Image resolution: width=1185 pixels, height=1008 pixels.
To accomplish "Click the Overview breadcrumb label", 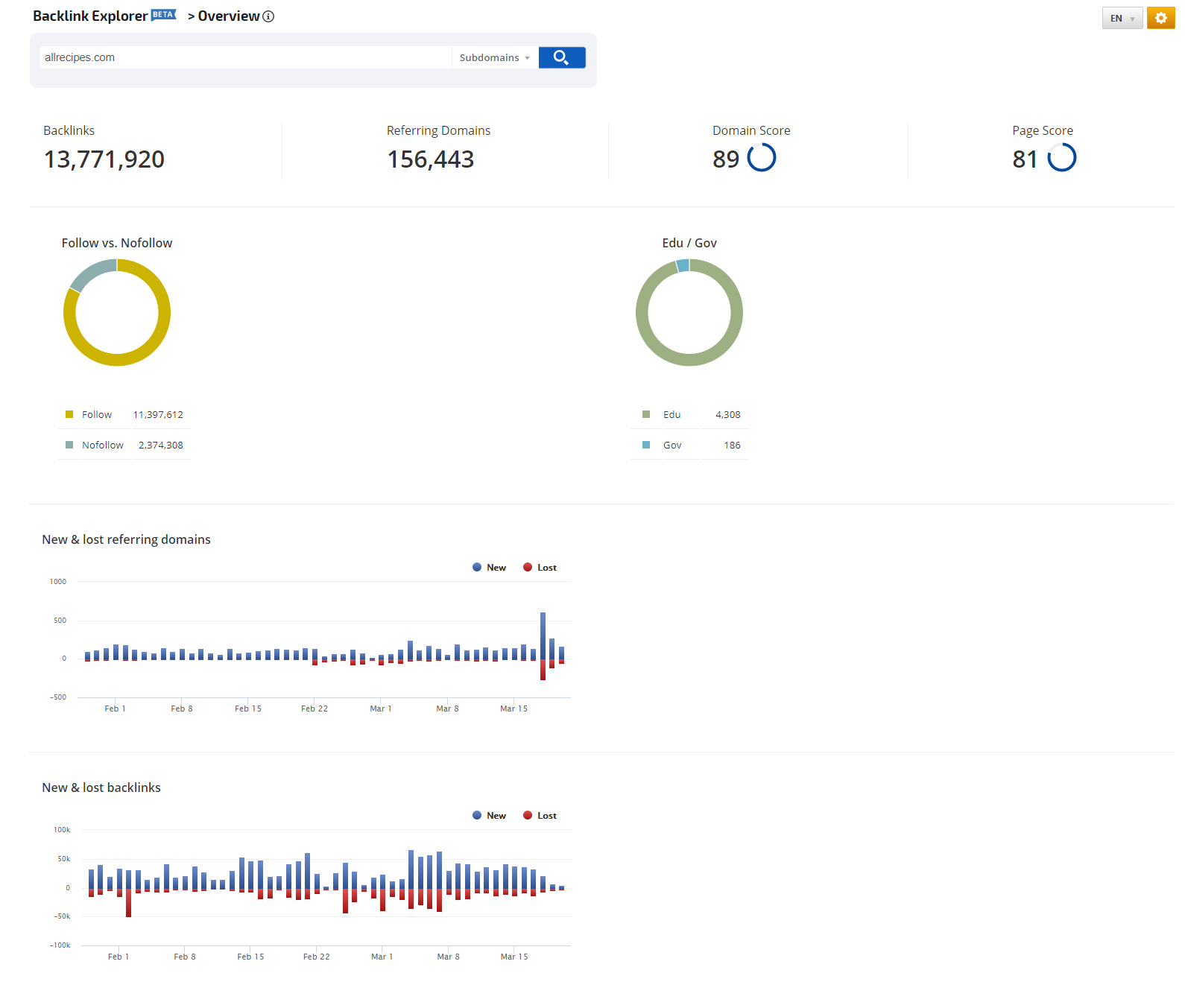I will (x=228, y=16).
